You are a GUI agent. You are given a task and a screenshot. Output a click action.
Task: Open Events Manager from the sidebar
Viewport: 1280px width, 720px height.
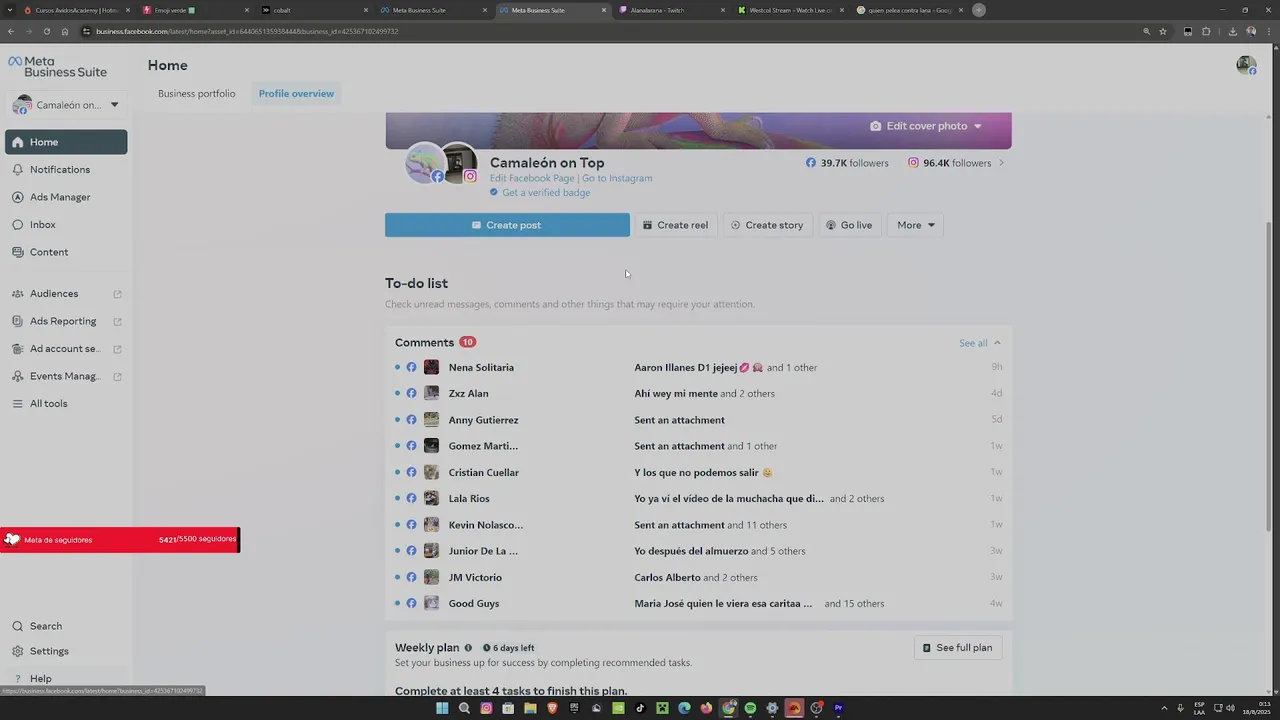[66, 376]
